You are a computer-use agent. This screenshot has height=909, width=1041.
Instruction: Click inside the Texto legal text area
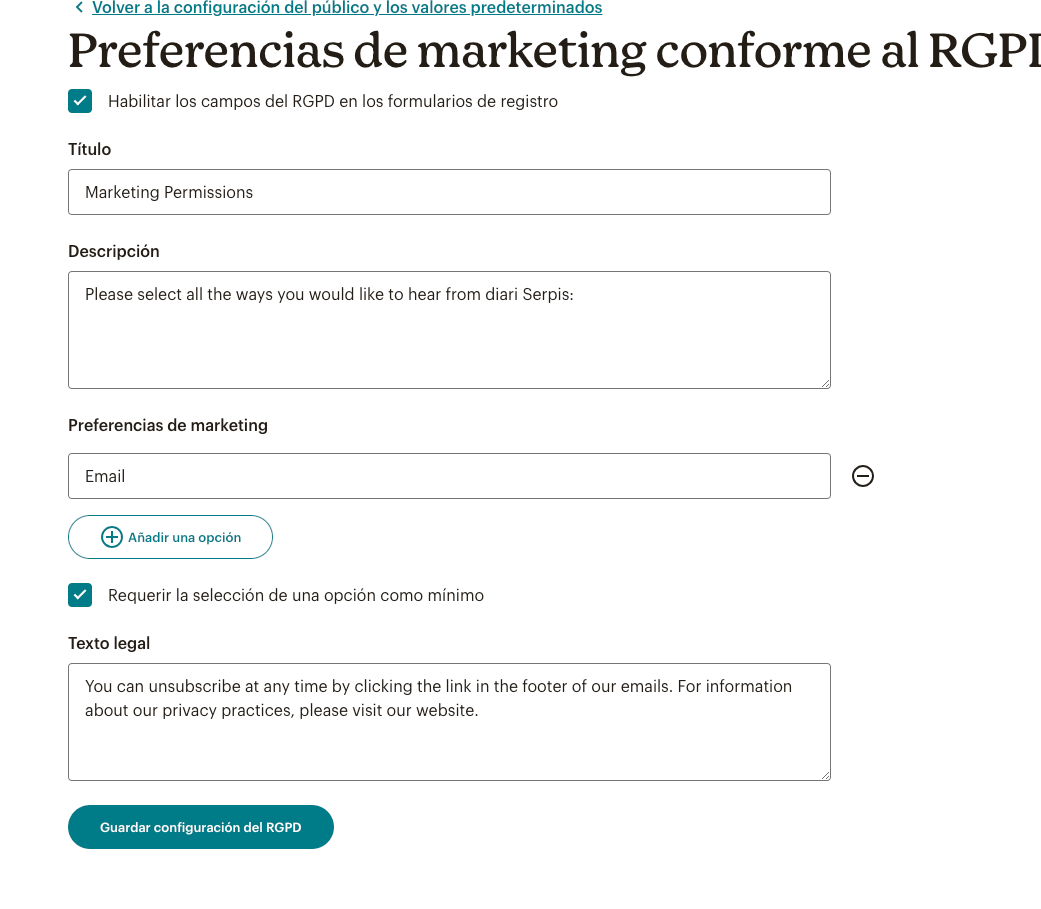[449, 722]
